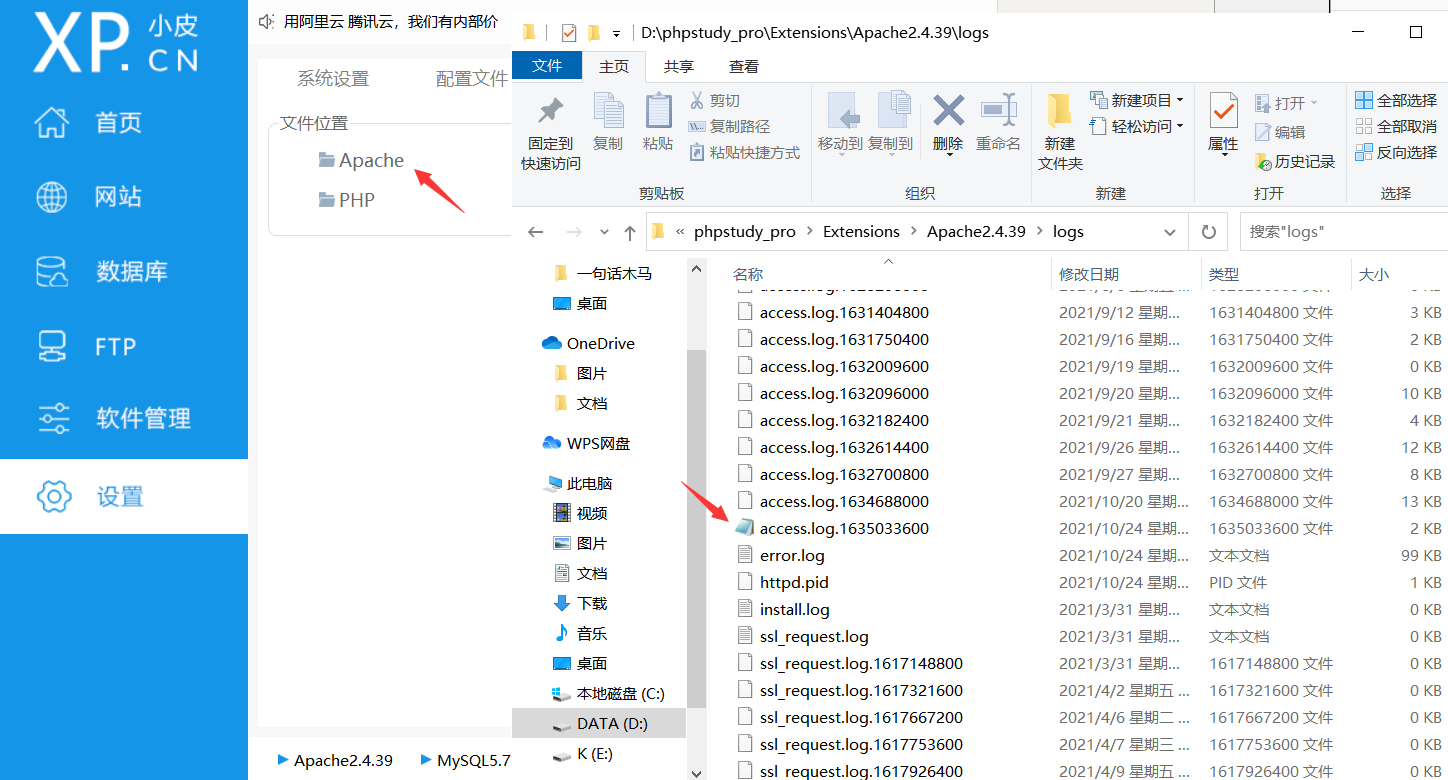This screenshot has height=780, width=1448.
Task: Switch to 配置文件 tab
Action: (472, 79)
